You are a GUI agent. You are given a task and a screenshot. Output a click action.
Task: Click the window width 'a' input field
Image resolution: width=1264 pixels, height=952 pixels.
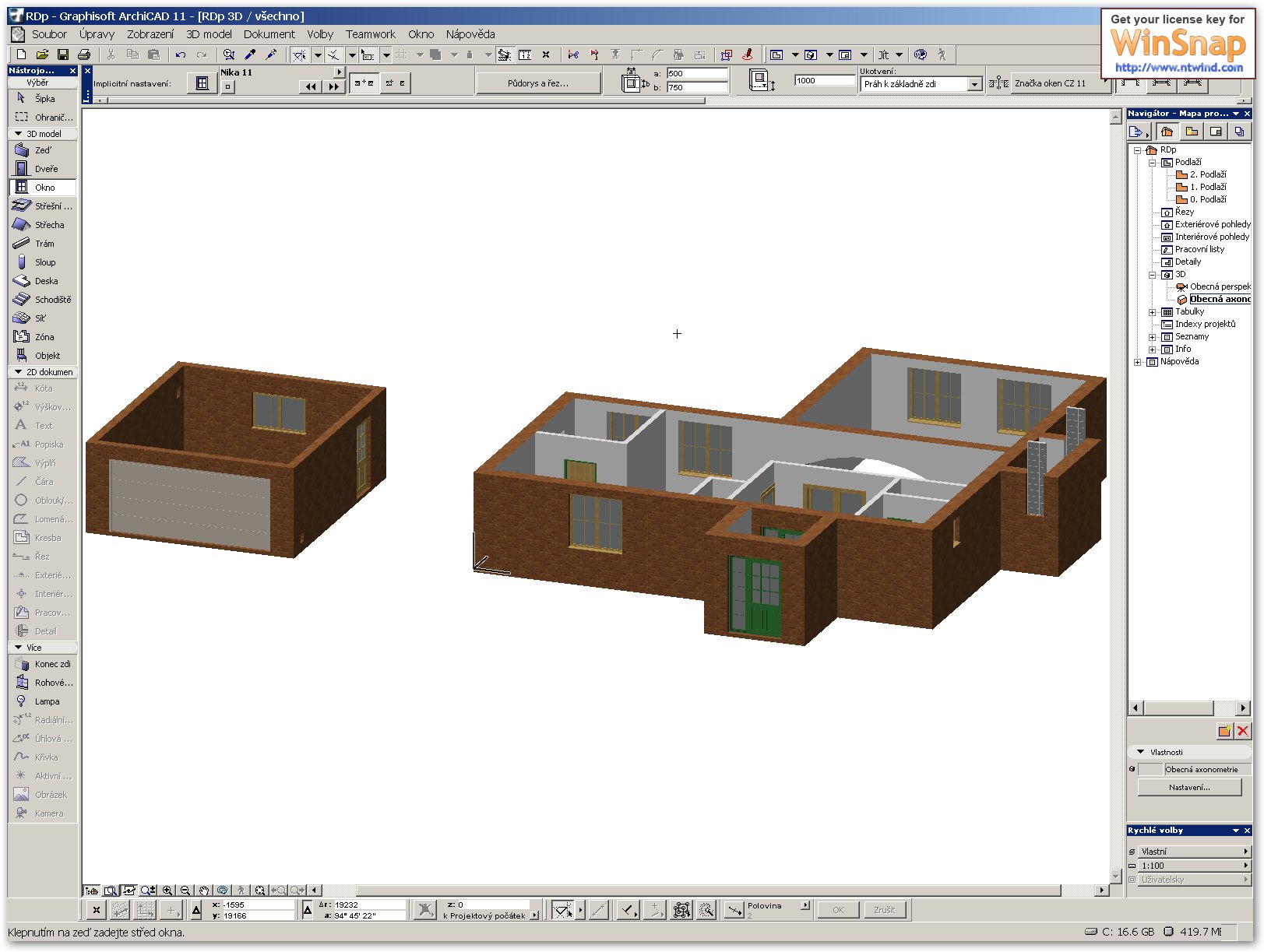[697, 74]
